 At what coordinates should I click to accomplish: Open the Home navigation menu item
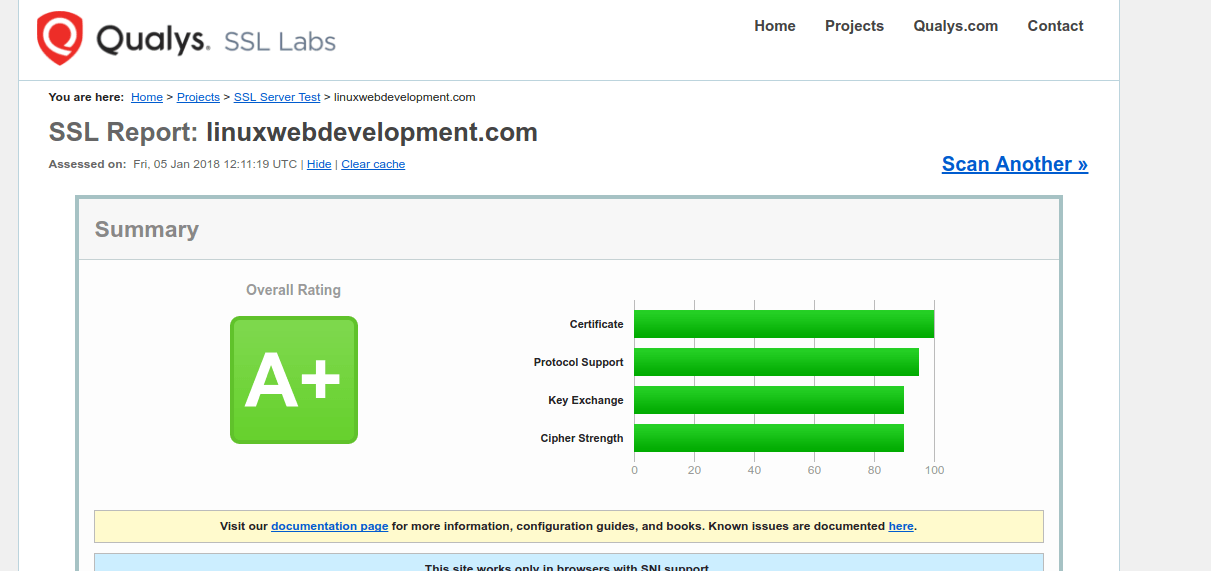pyautogui.click(x=775, y=26)
